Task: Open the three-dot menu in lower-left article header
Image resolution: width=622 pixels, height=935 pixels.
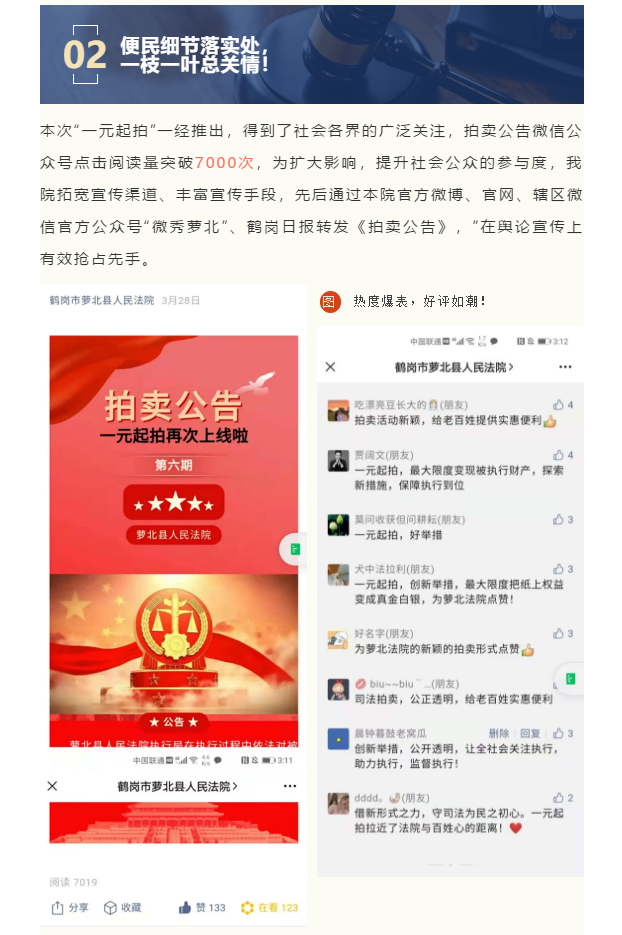Action: pos(290,786)
